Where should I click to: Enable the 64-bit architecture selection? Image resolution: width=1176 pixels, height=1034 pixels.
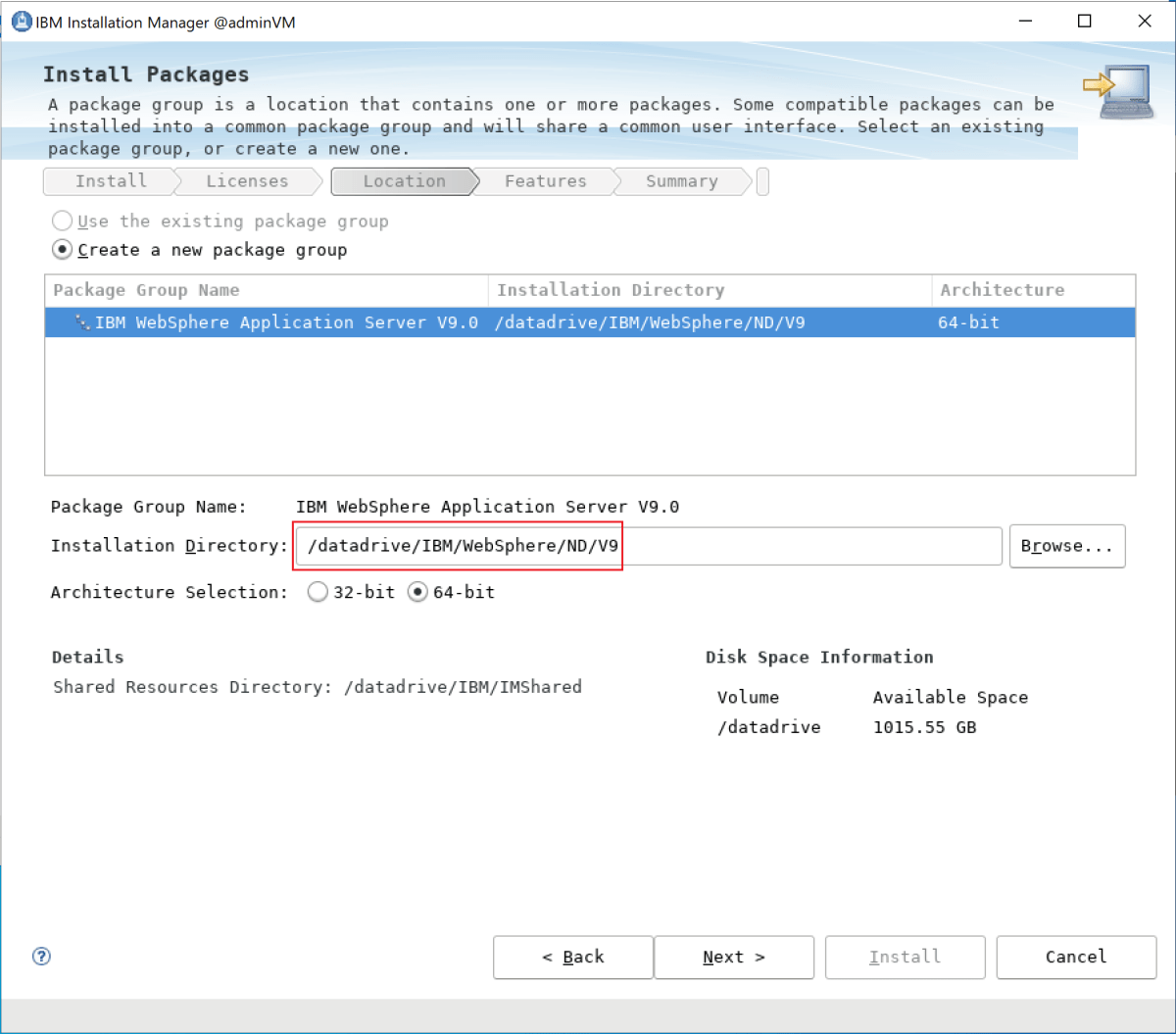pyautogui.click(x=420, y=591)
